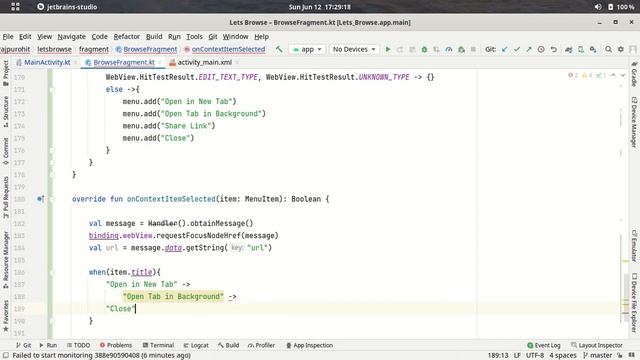Viewport: 640px width, 360px height.
Task: Open the Navigate menu
Action: point(71,37)
